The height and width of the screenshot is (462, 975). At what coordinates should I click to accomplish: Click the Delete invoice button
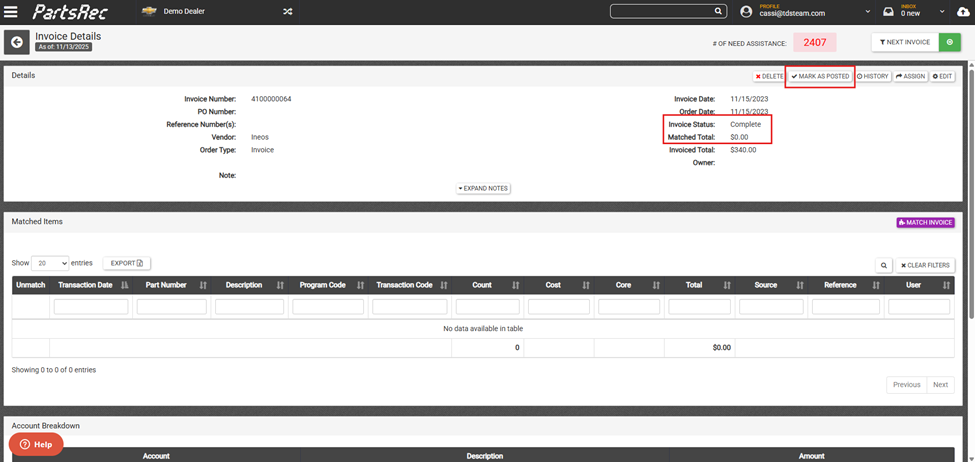pos(769,76)
